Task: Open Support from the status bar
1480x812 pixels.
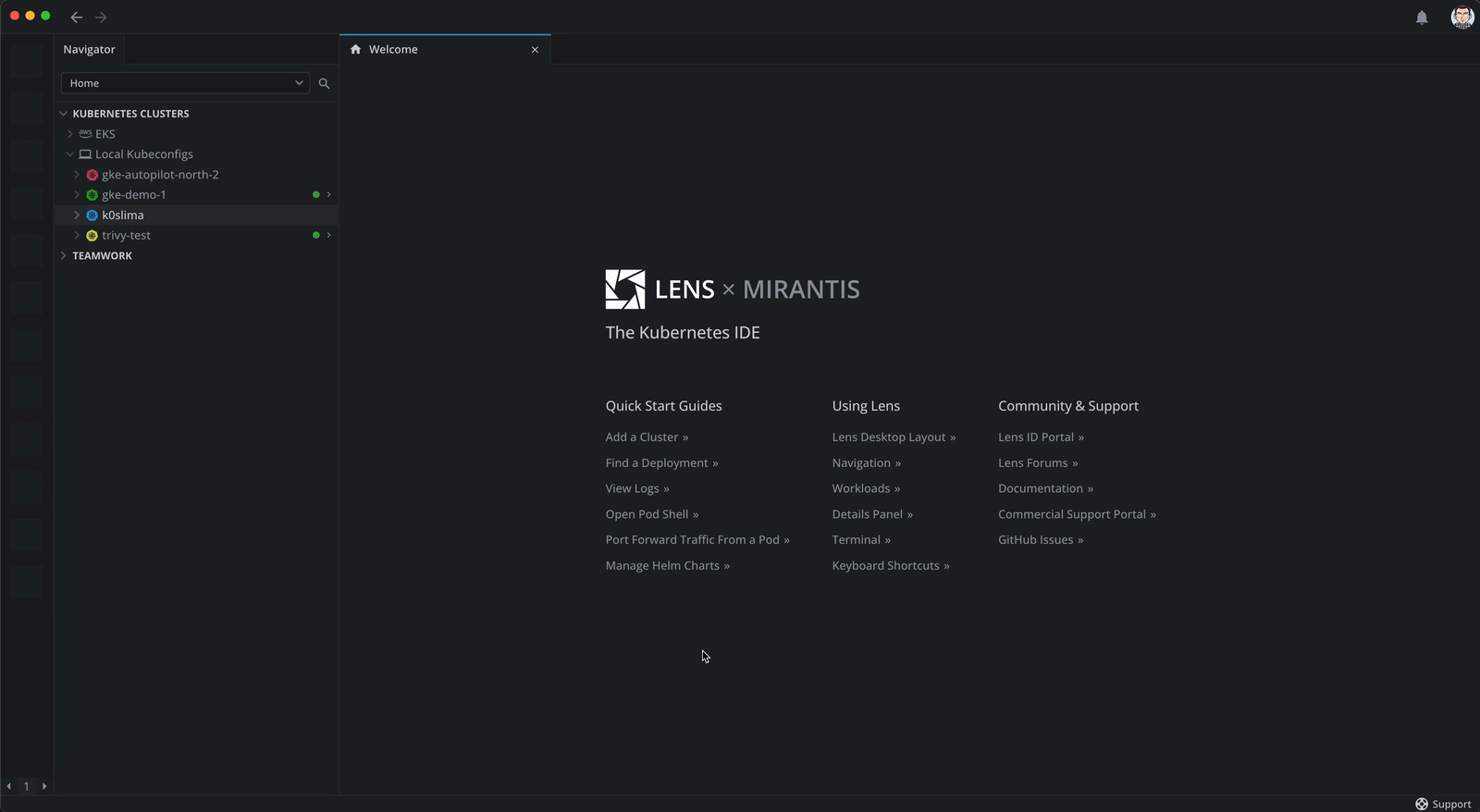Action: click(x=1443, y=804)
